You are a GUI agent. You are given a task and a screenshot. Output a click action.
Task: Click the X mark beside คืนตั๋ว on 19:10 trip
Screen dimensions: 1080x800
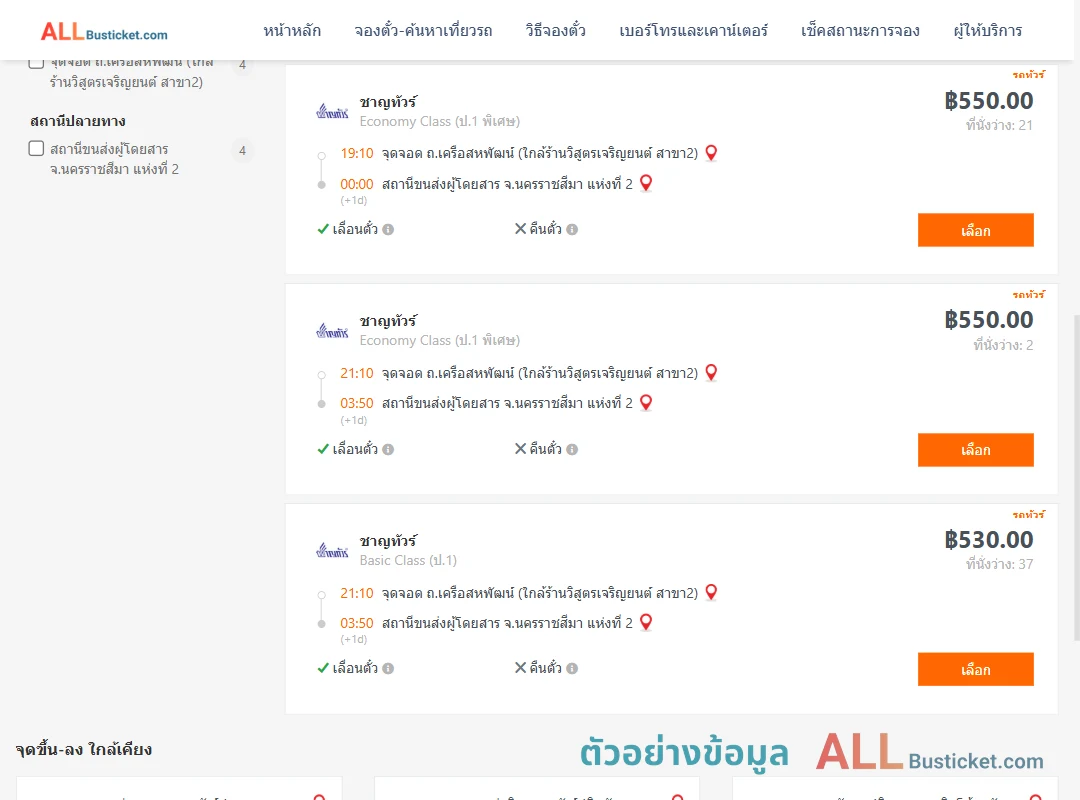click(x=521, y=229)
